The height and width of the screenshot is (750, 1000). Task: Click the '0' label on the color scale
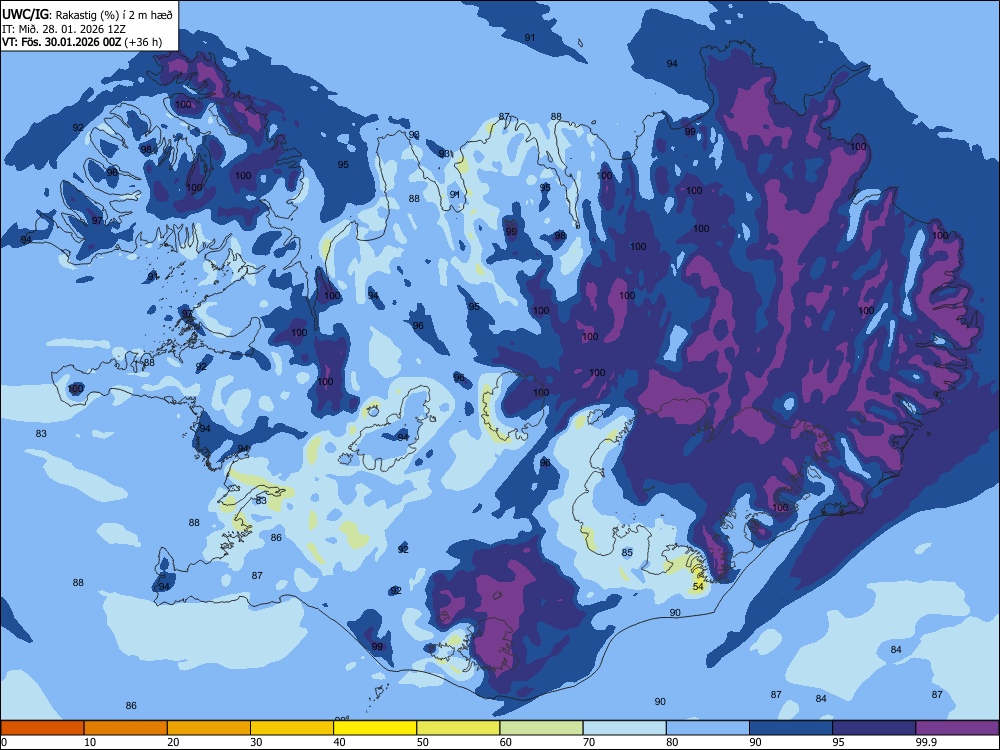(x=4, y=742)
